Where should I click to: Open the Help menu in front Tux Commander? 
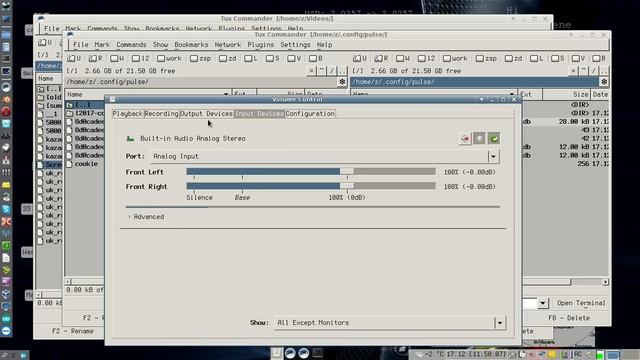pos(324,45)
